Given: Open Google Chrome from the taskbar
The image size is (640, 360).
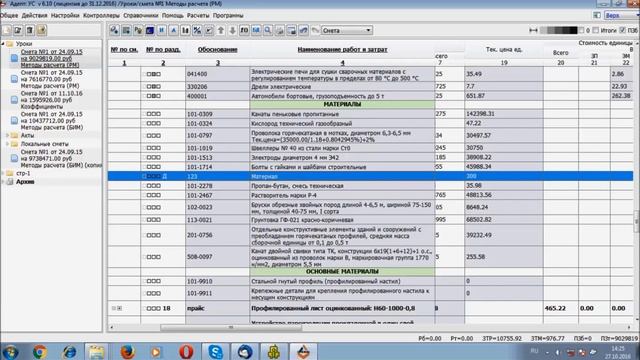Looking at the screenshot, I should 40,351.
